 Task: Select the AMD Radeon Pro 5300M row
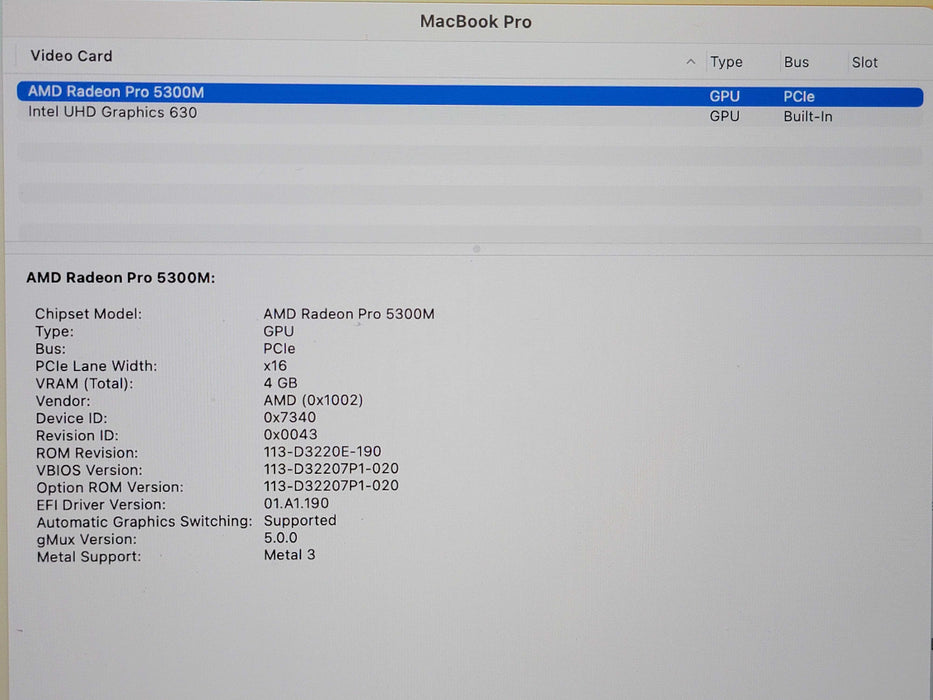[470, 95]
